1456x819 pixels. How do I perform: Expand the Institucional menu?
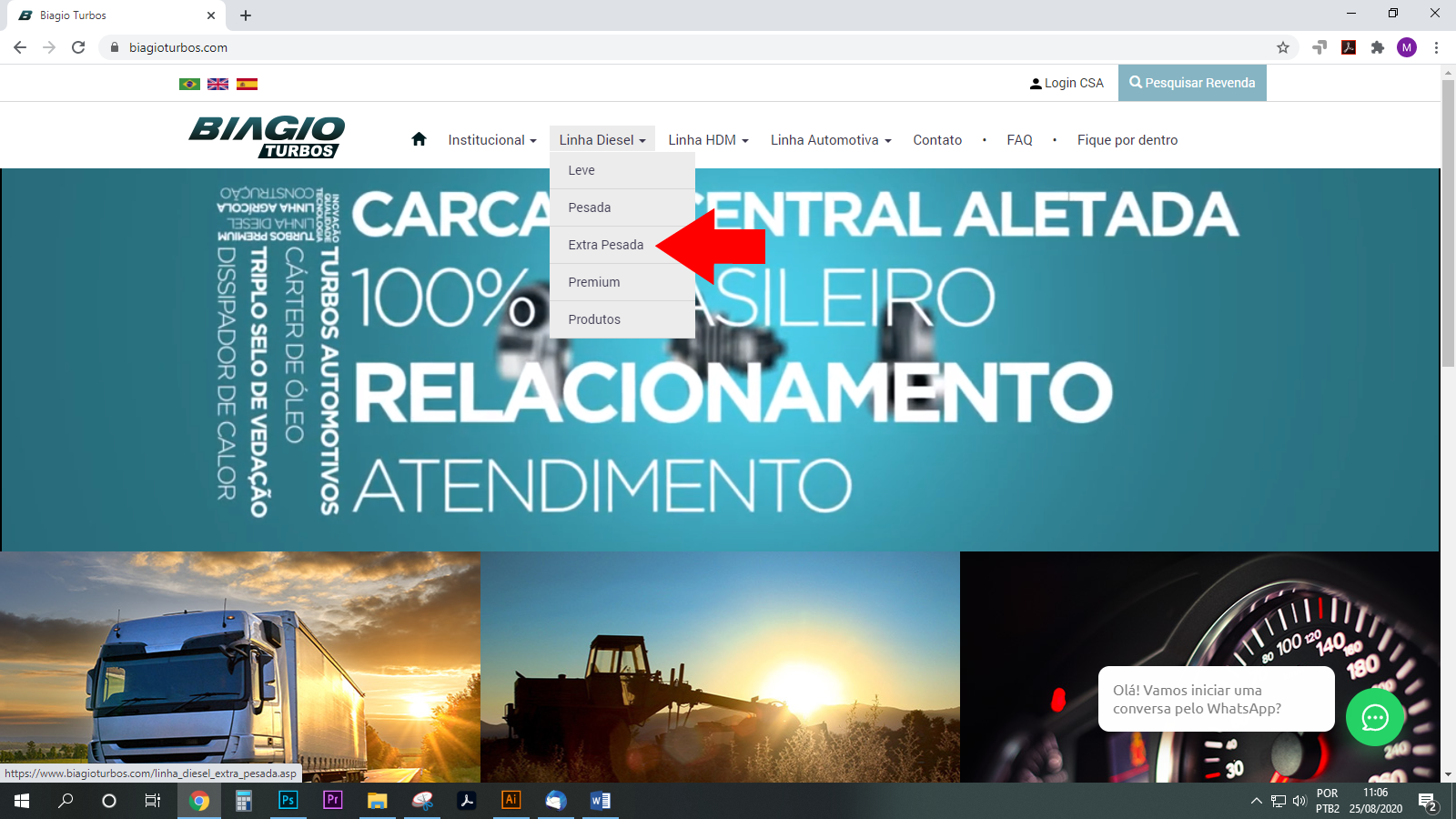492,139
